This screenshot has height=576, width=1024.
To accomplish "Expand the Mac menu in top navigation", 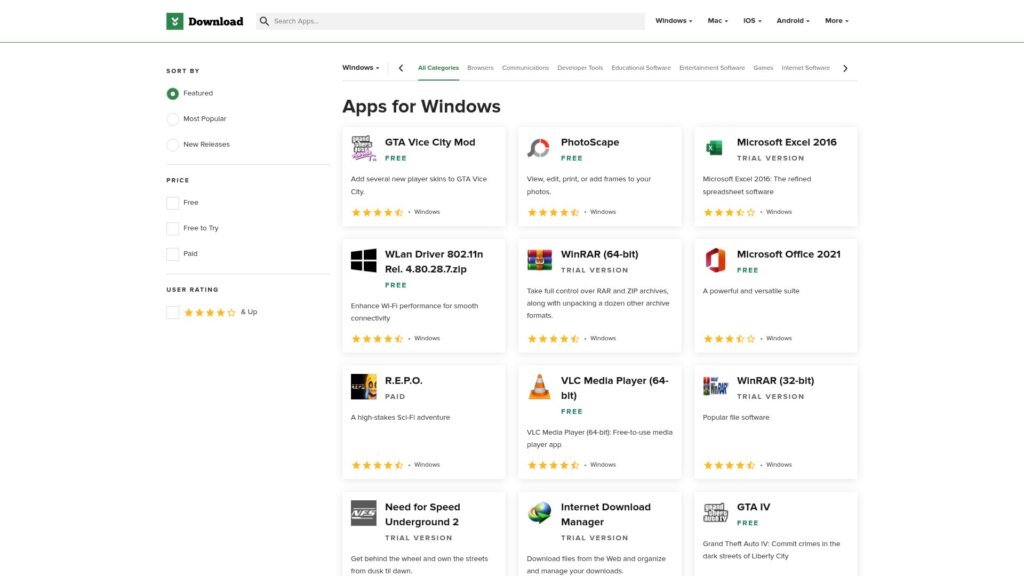I will [x=717, y=21].
